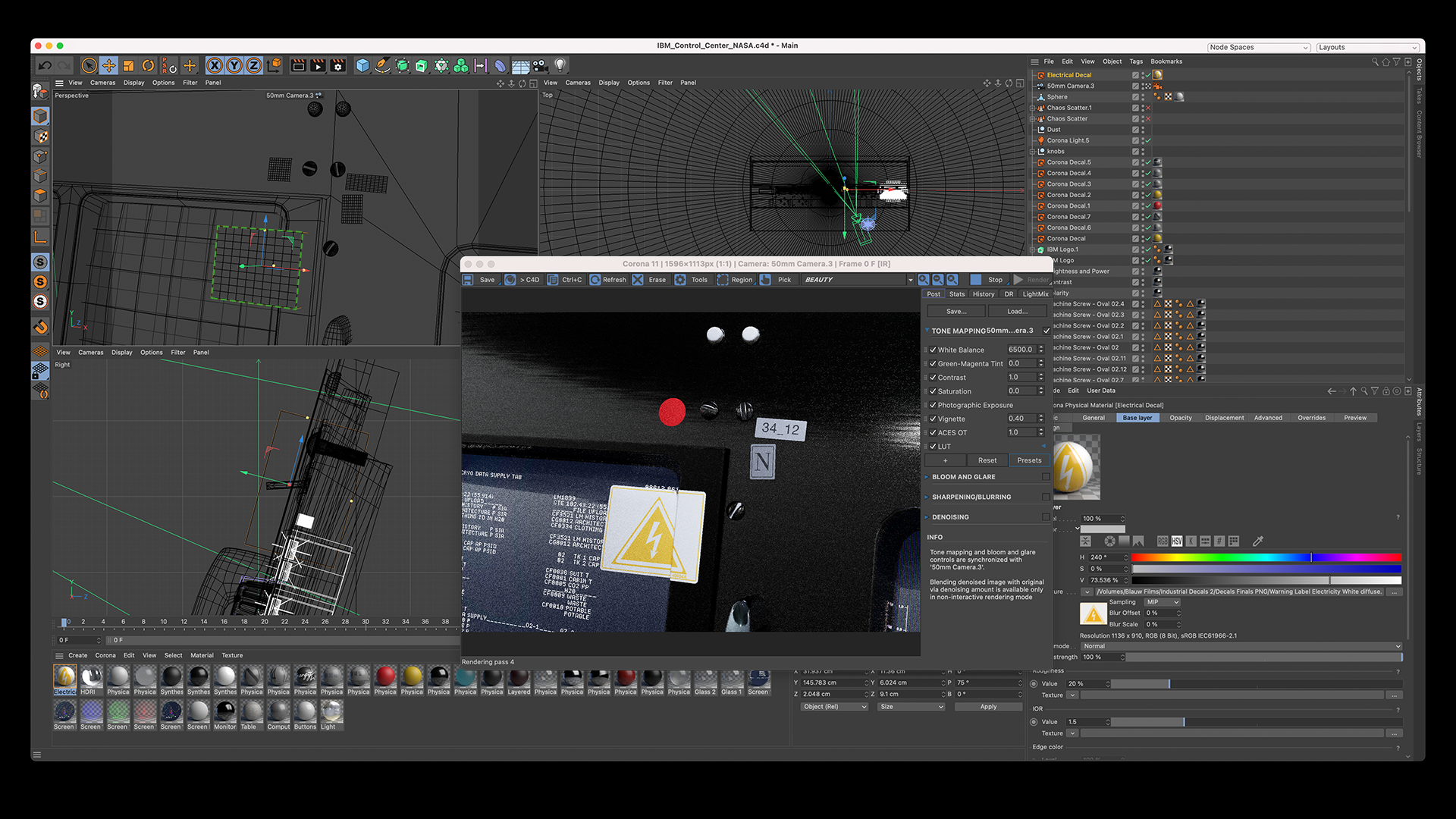
Task: Click on the Value brightness slider
Action: 1266,580
